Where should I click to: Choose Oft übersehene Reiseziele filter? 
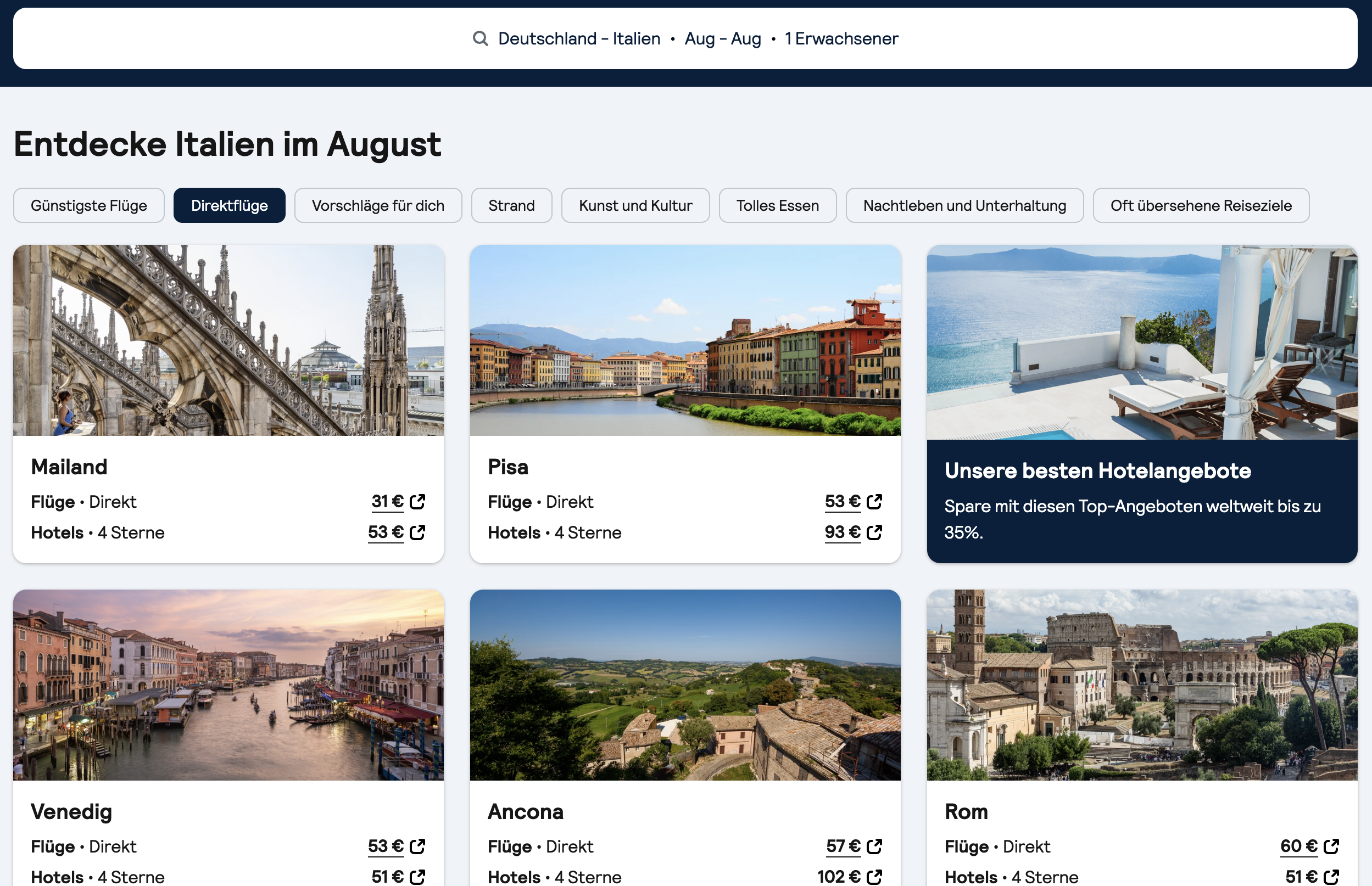(1201, 205)
